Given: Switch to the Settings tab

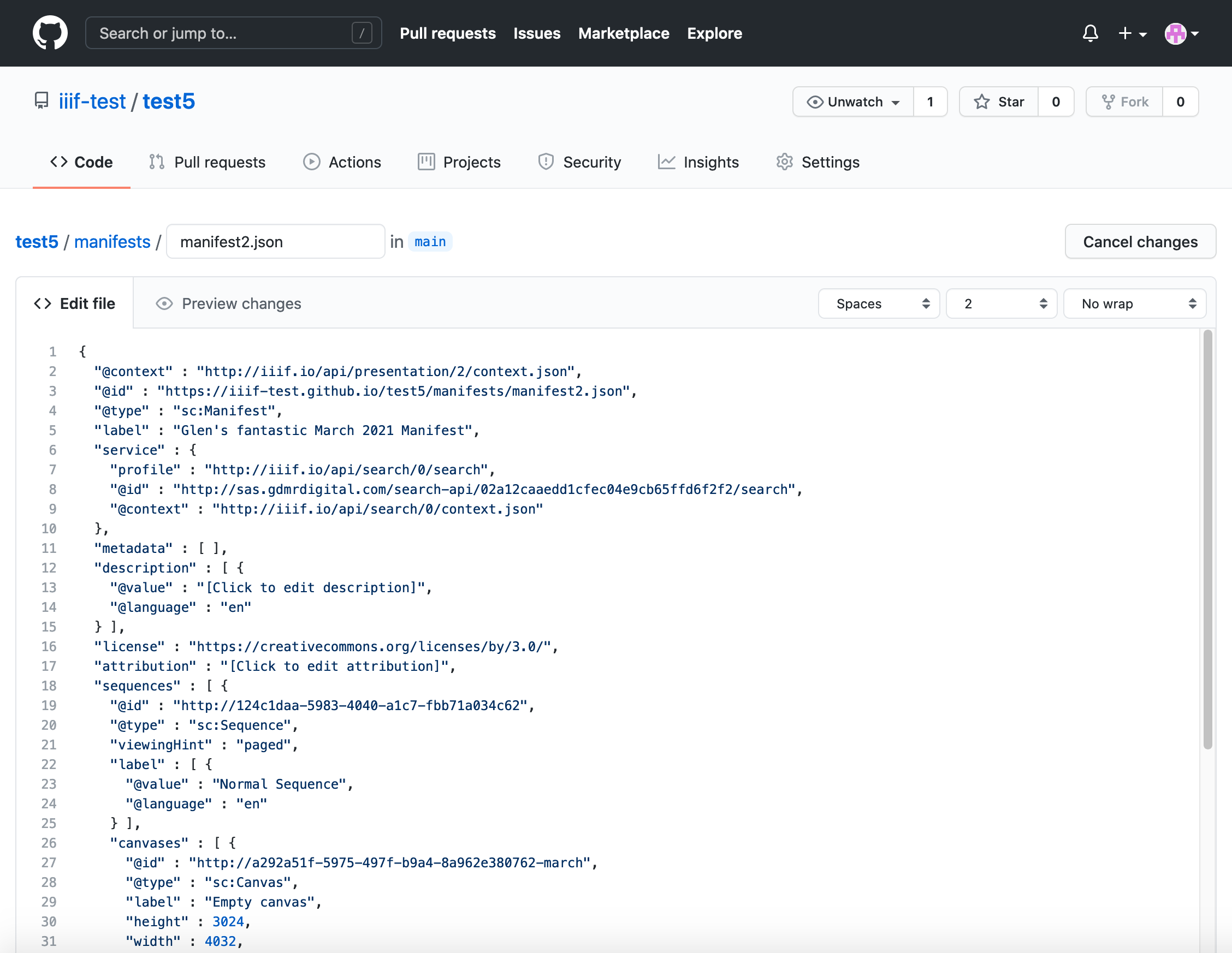Looking at the screenshot, I should coord(818,162).
